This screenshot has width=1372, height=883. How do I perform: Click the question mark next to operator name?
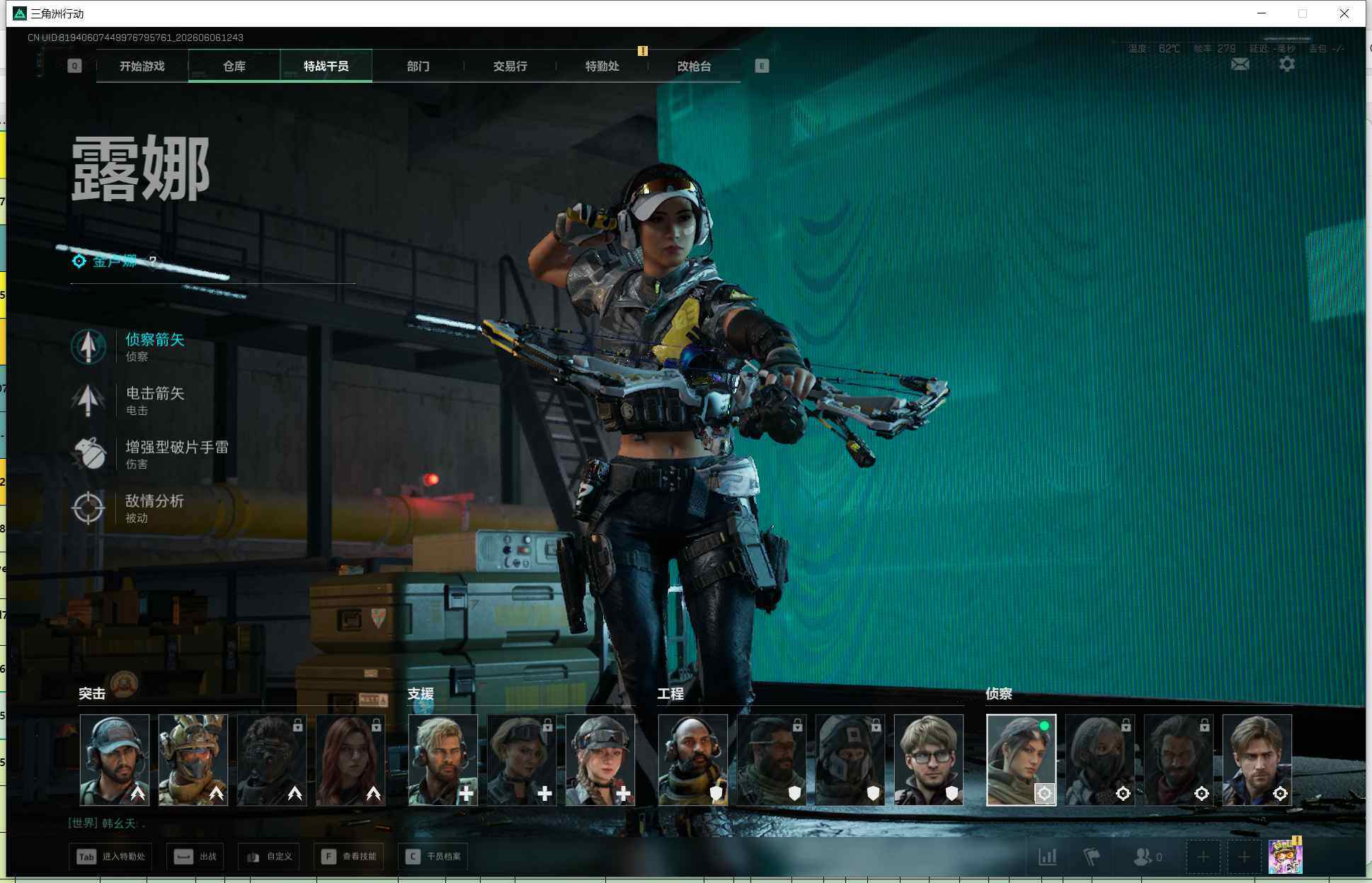click(x=152, y=261)
